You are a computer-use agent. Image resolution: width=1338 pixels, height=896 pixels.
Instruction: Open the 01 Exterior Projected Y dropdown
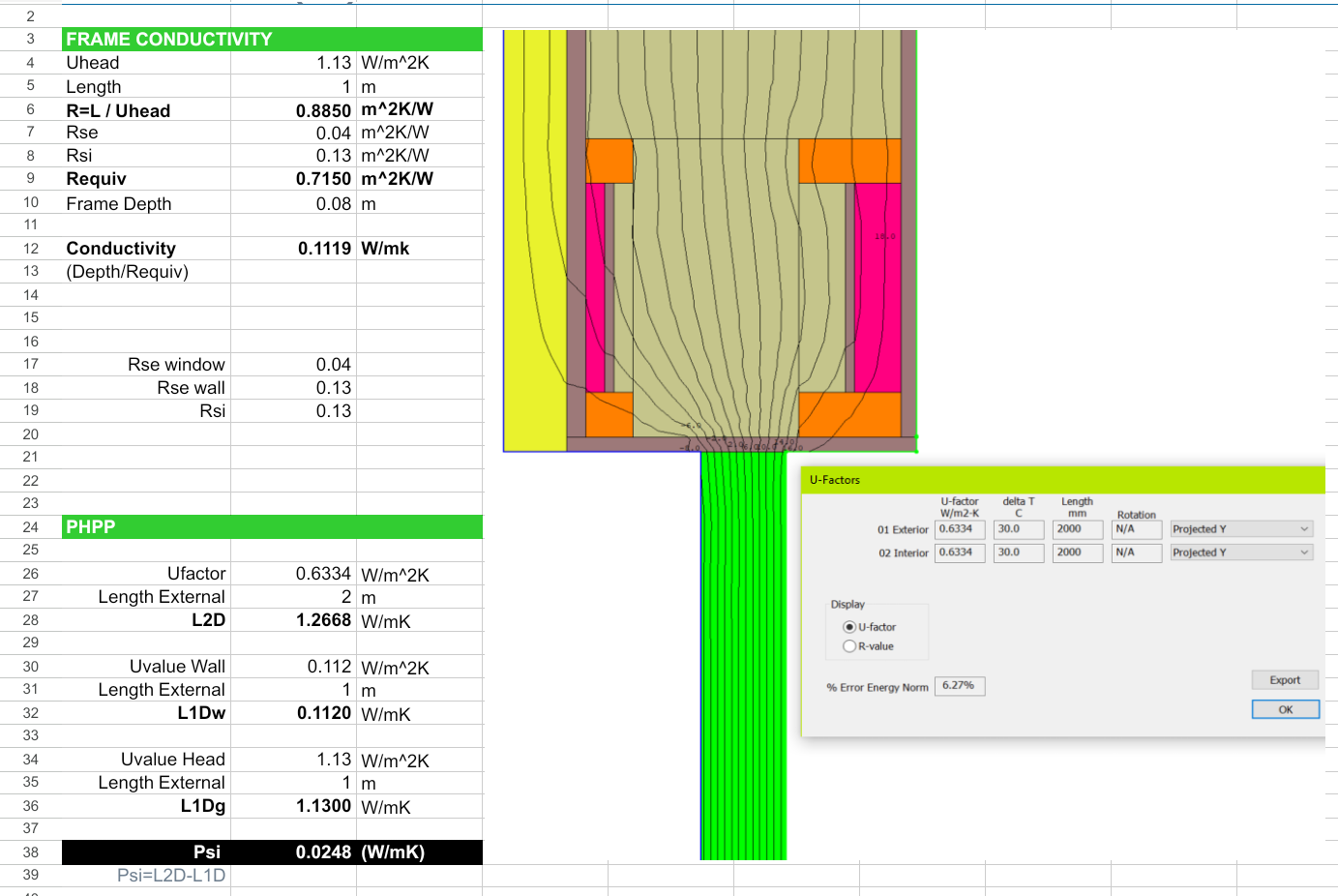pyautogui.click(x=1241, y=529)
